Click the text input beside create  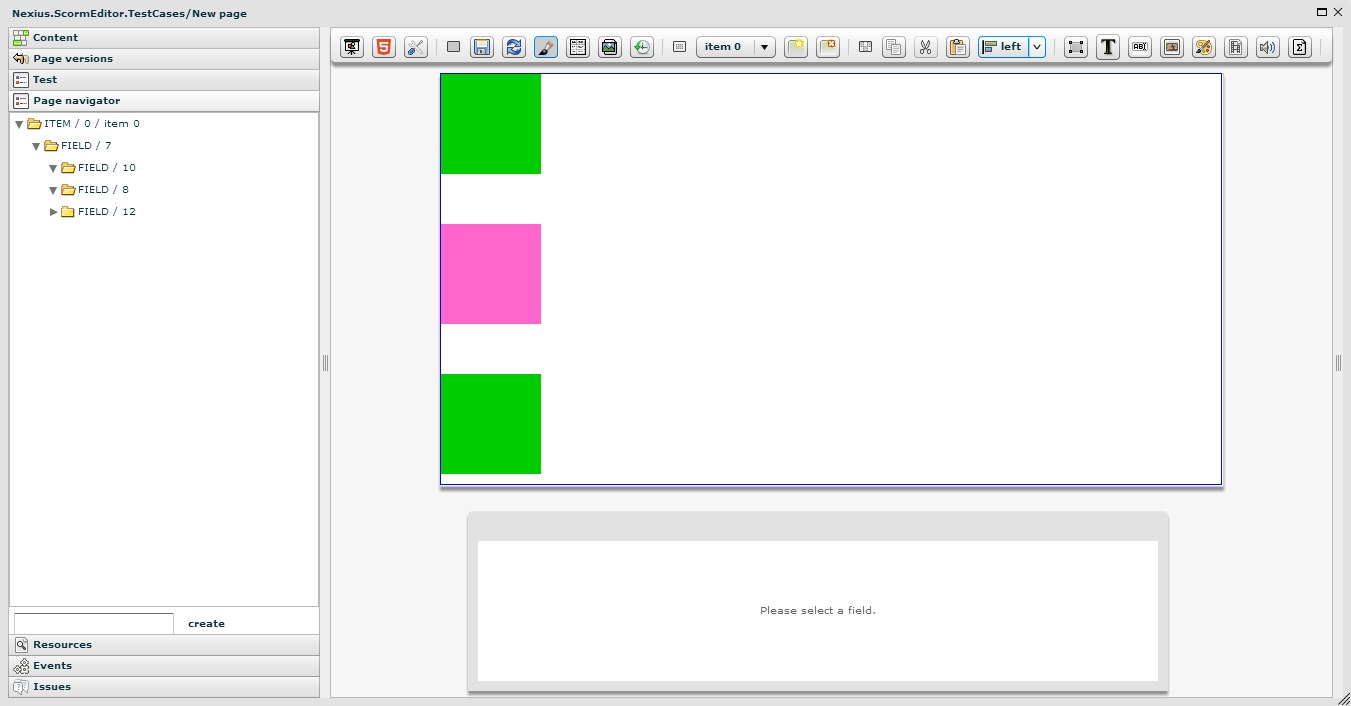coord(94,624)
